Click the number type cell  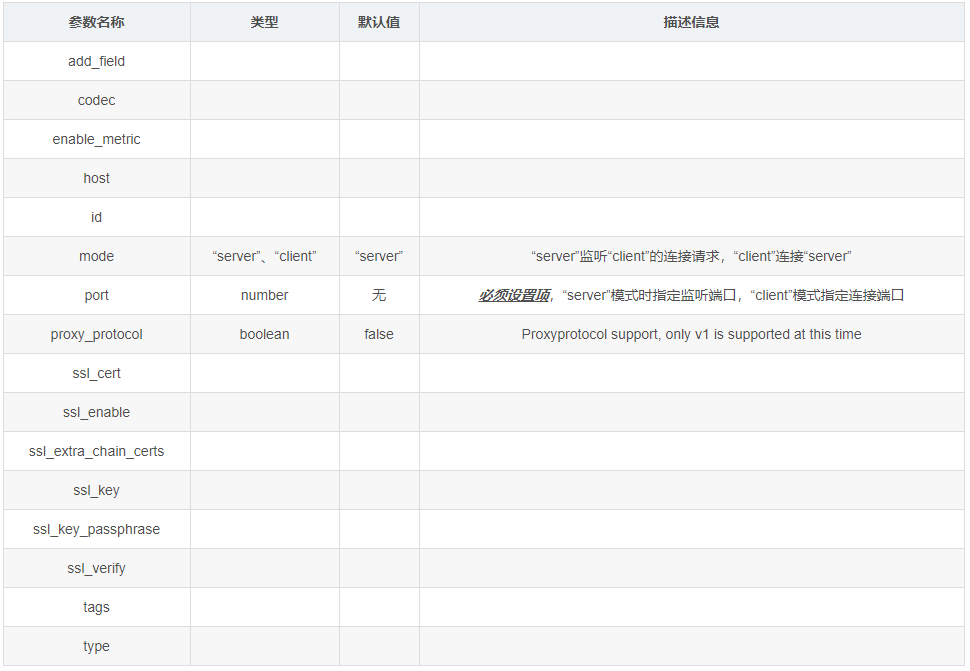coord(264,295)
